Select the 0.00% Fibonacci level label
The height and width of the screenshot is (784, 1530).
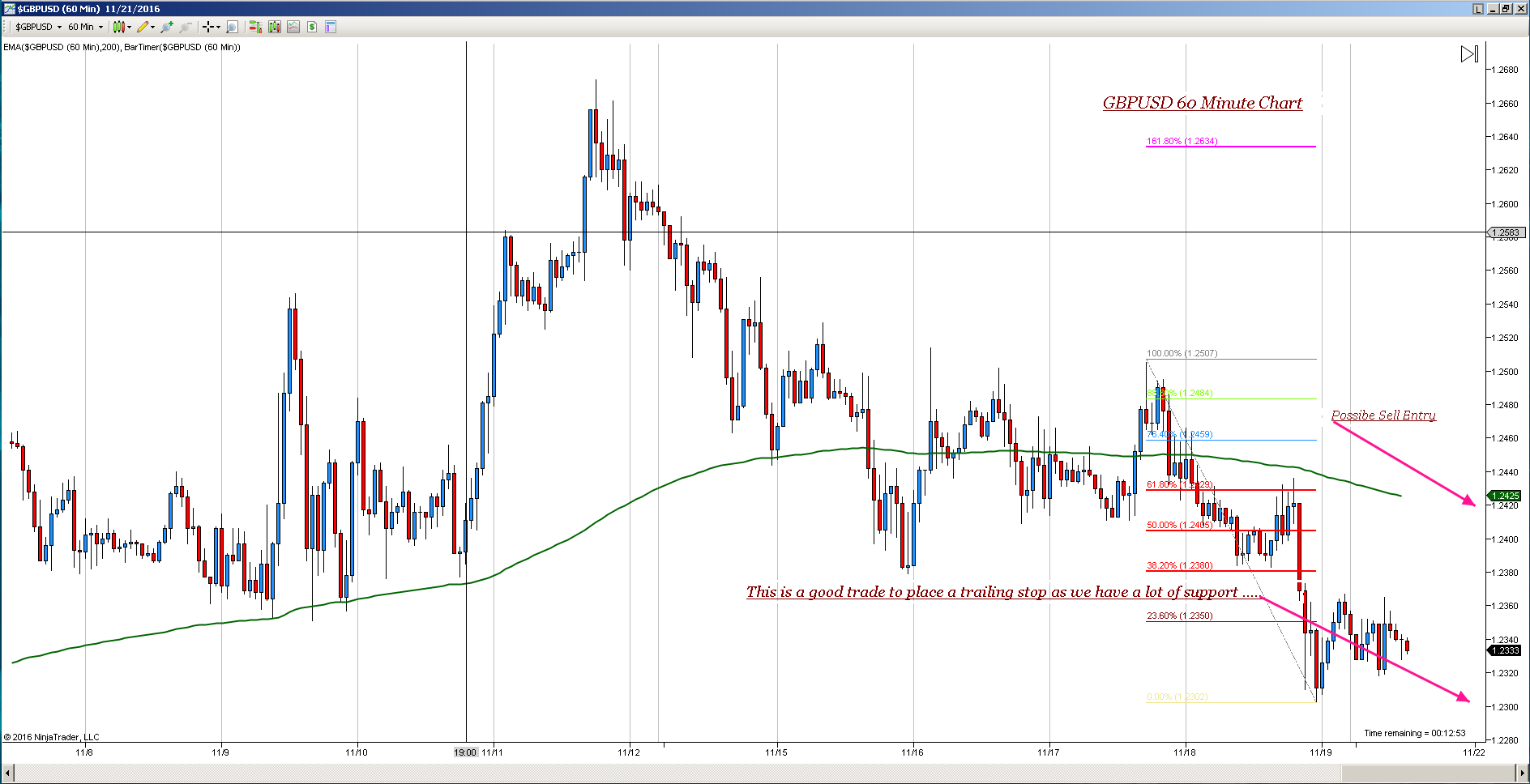[x=1177, y=697]
